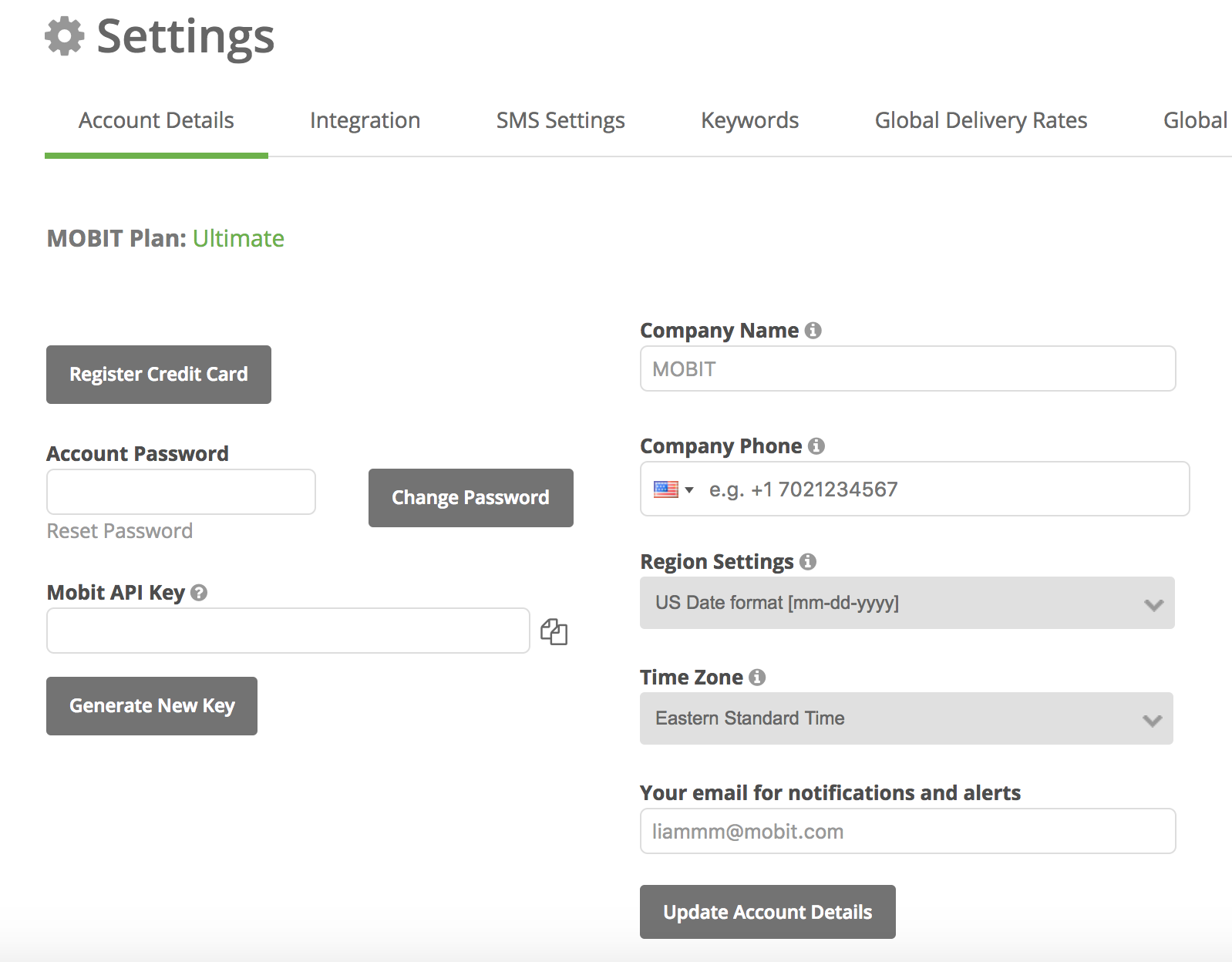Click the Update Account Details button
The width and height of the screenshot is (1232, 962).
click(x=768, y=912)
